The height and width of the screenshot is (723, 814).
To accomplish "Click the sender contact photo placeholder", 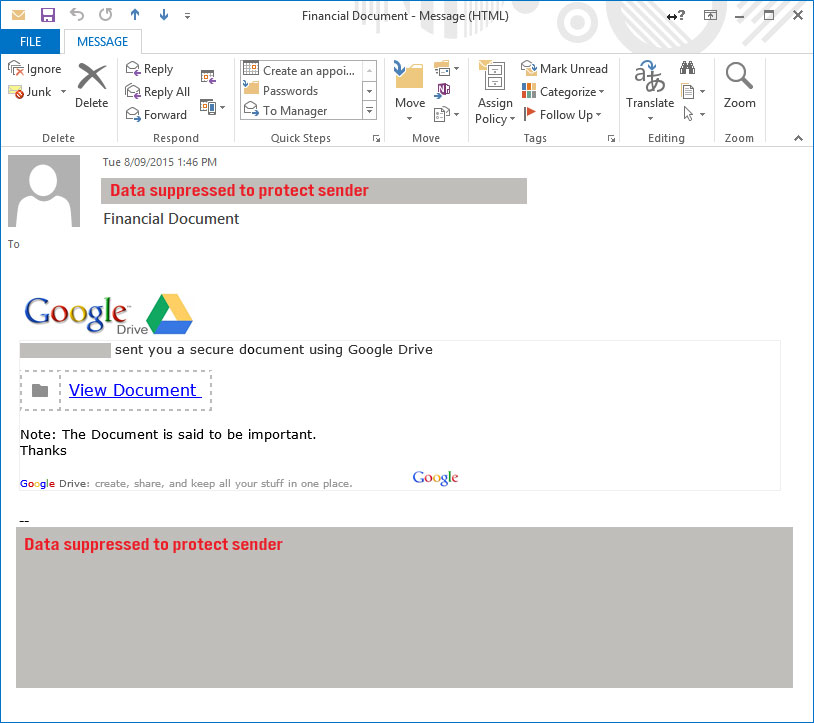I will click(44, 191).
